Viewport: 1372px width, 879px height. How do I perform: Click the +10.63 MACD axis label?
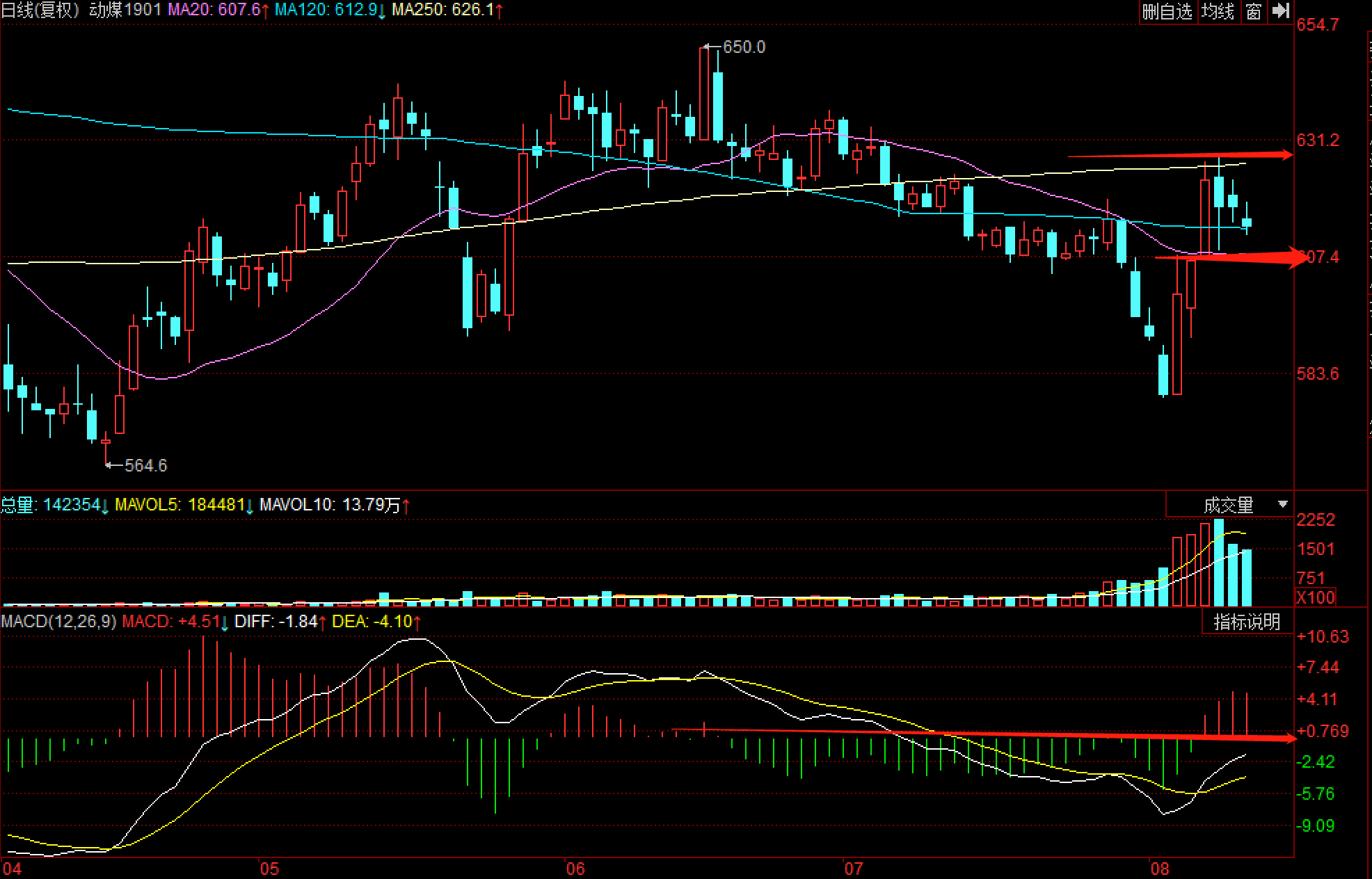pos(1323,636)
